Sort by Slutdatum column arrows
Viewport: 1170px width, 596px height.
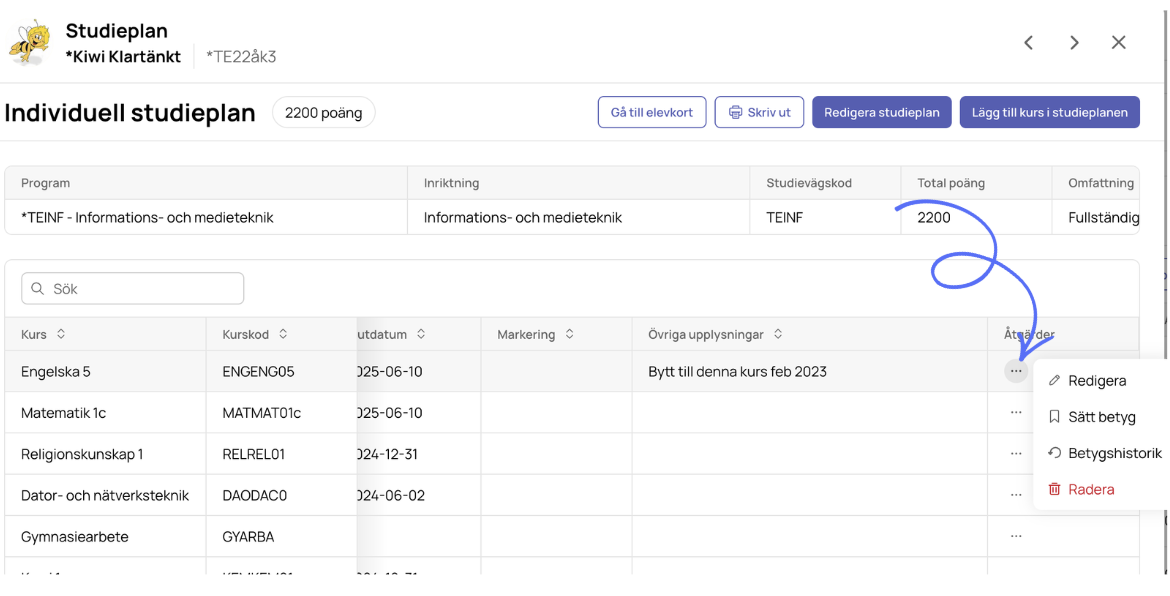click(x=421, y=334)
